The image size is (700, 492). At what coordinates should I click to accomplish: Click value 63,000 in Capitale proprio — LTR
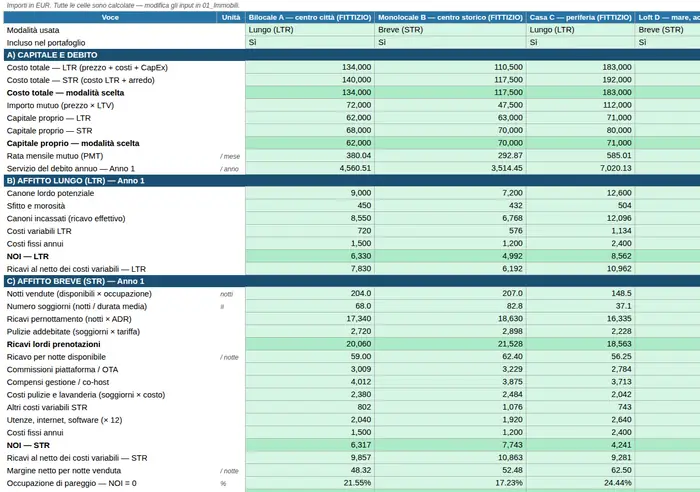(x=510, y=117)
